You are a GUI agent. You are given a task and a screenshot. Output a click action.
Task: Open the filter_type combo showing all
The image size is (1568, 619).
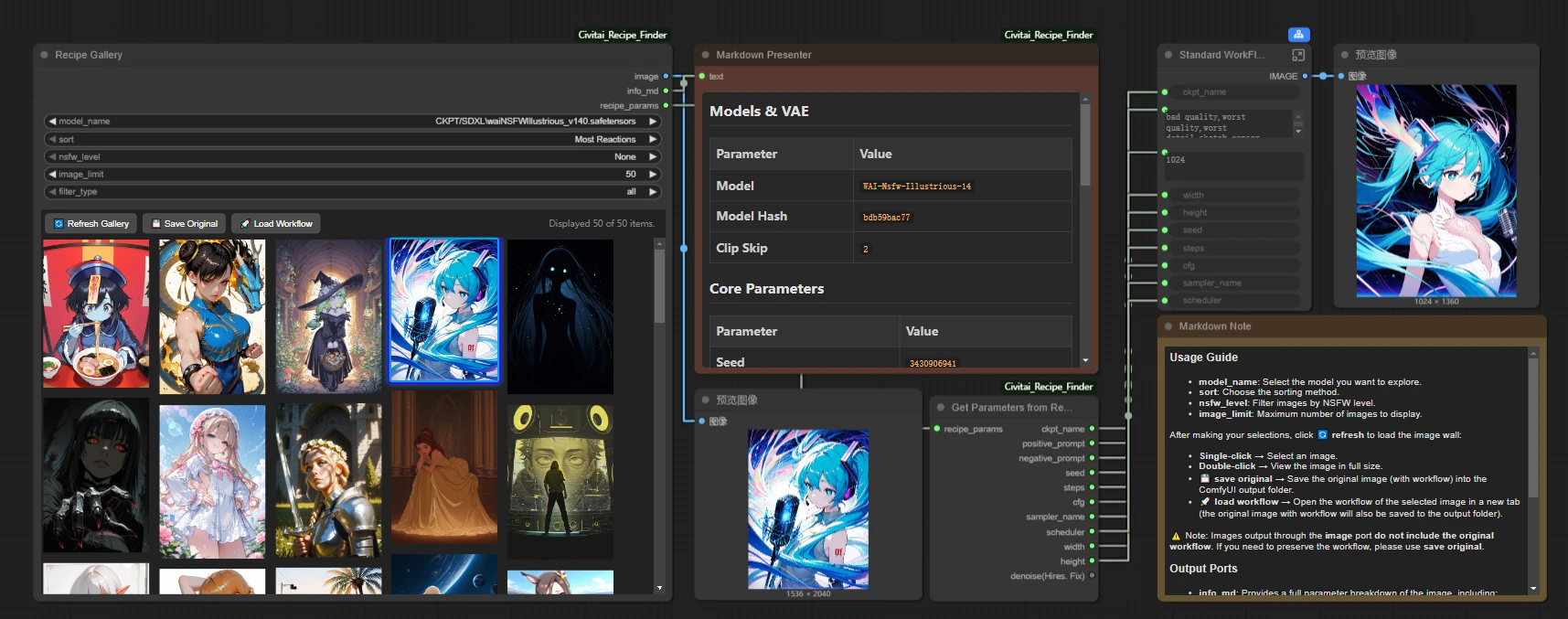(x=352, y=191)
